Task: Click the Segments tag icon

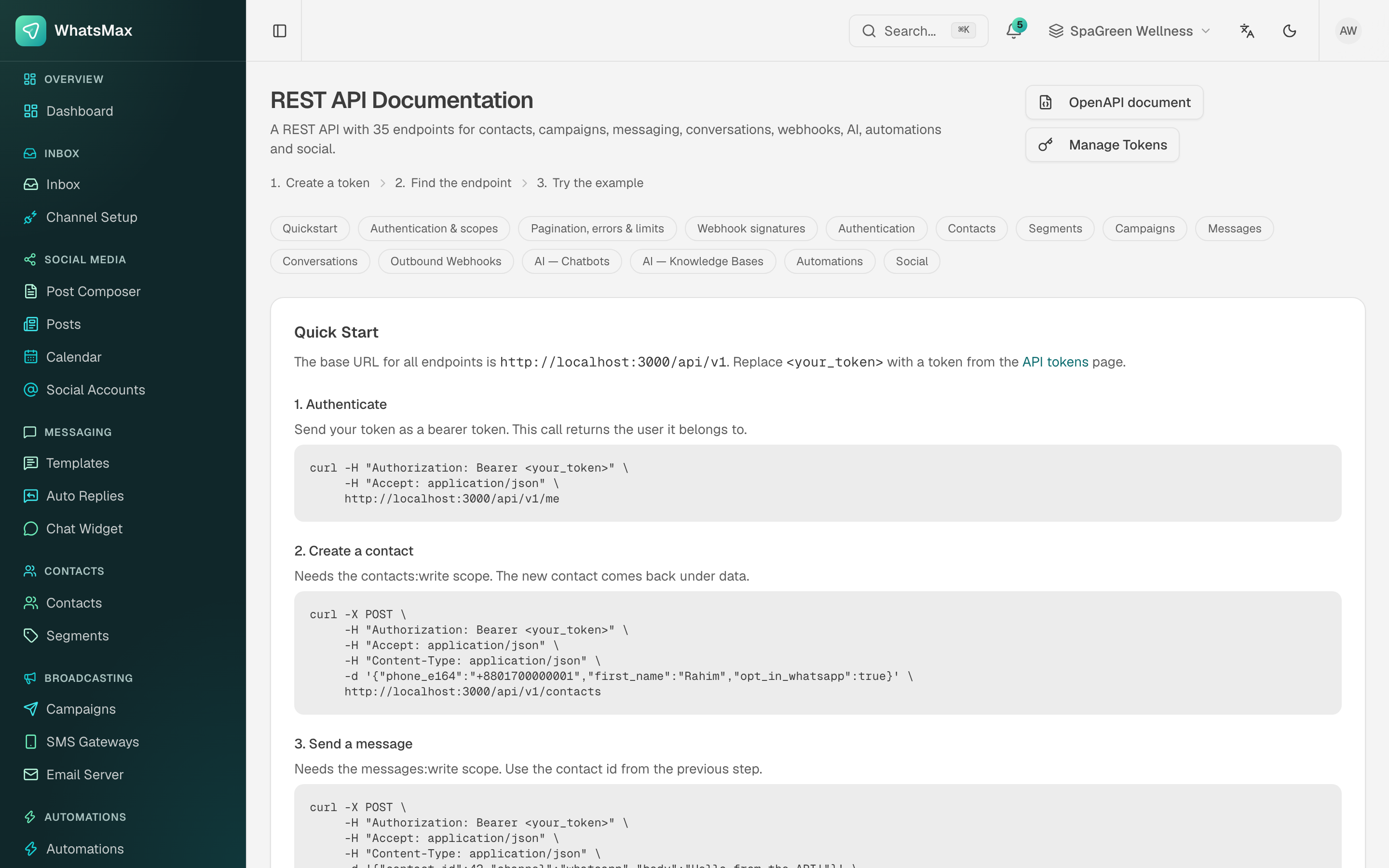Action: pyautogui.click(x=30, y=636)
